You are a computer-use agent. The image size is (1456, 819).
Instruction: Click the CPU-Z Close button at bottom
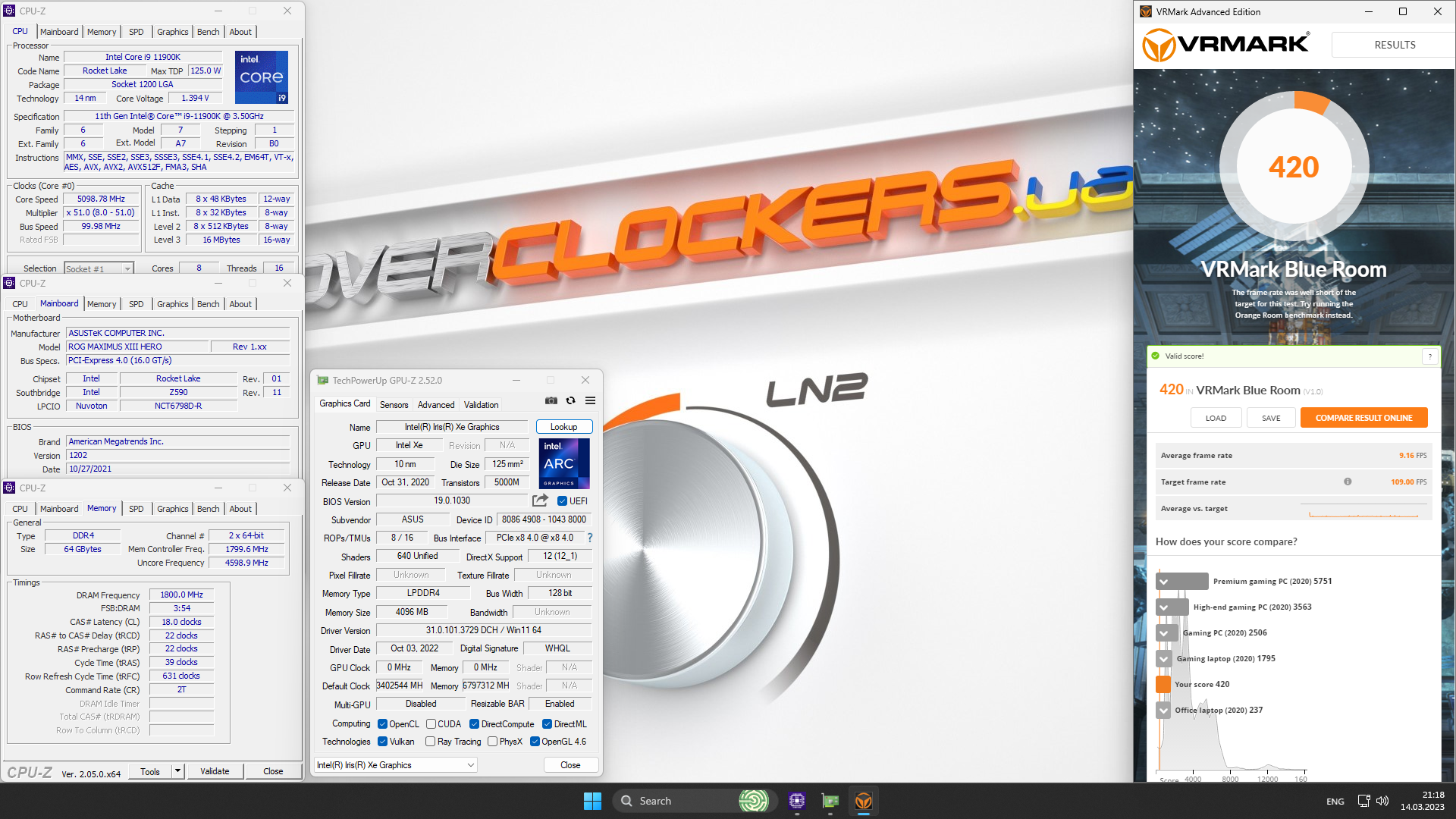coord(273,771)
